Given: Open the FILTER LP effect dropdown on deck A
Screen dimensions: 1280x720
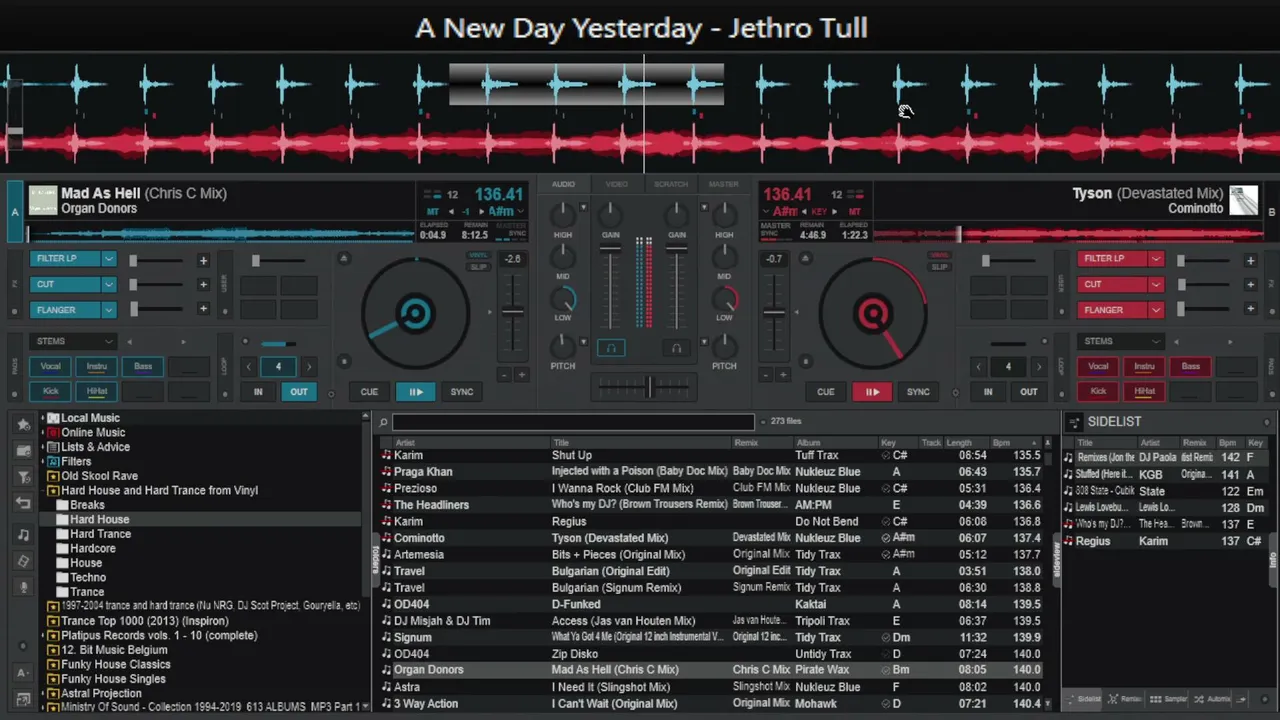Looking at the screenshot, I should pos(109,259).
